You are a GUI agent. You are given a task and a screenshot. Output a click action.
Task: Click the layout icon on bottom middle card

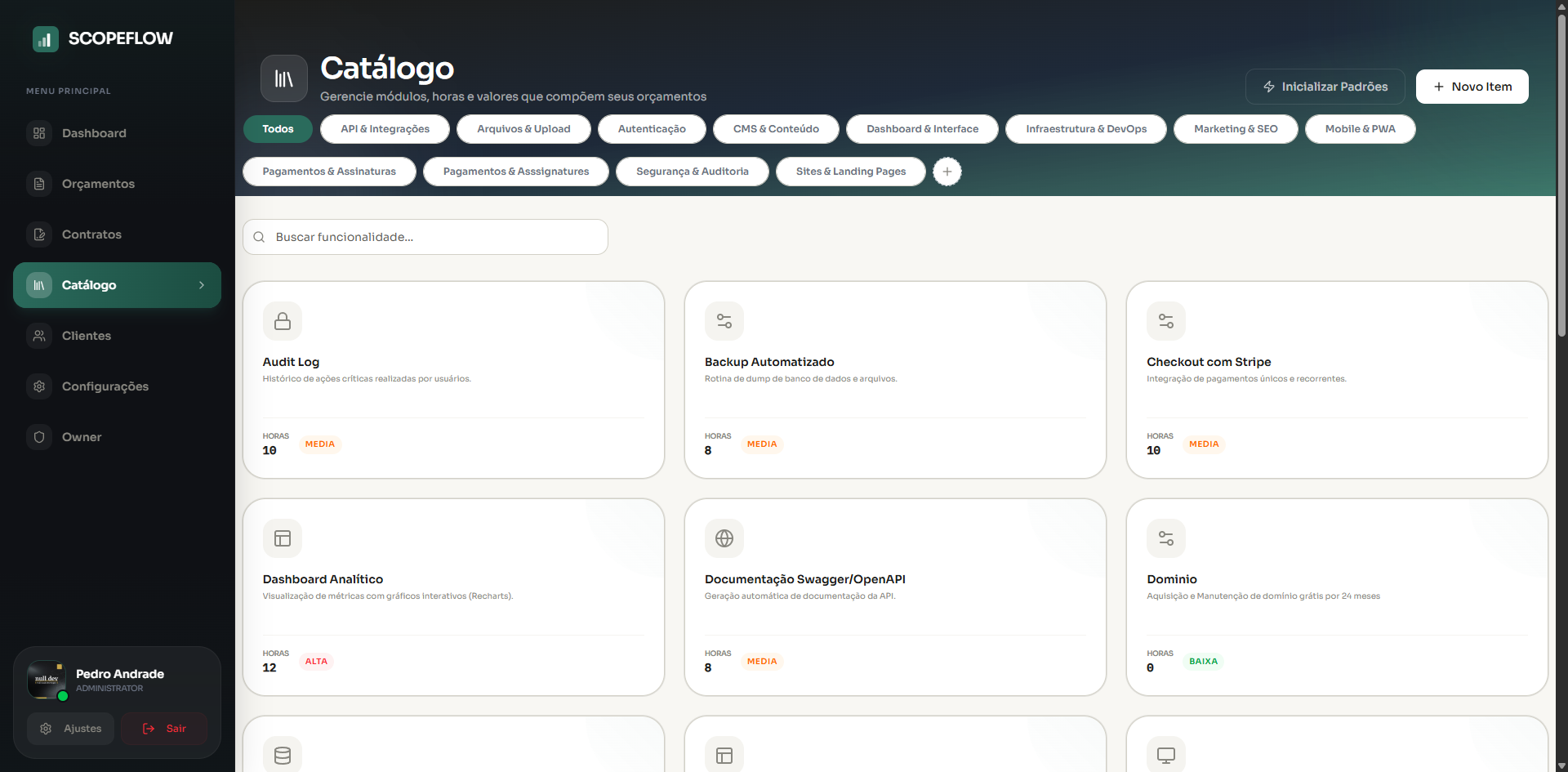[x=724, y=755]
